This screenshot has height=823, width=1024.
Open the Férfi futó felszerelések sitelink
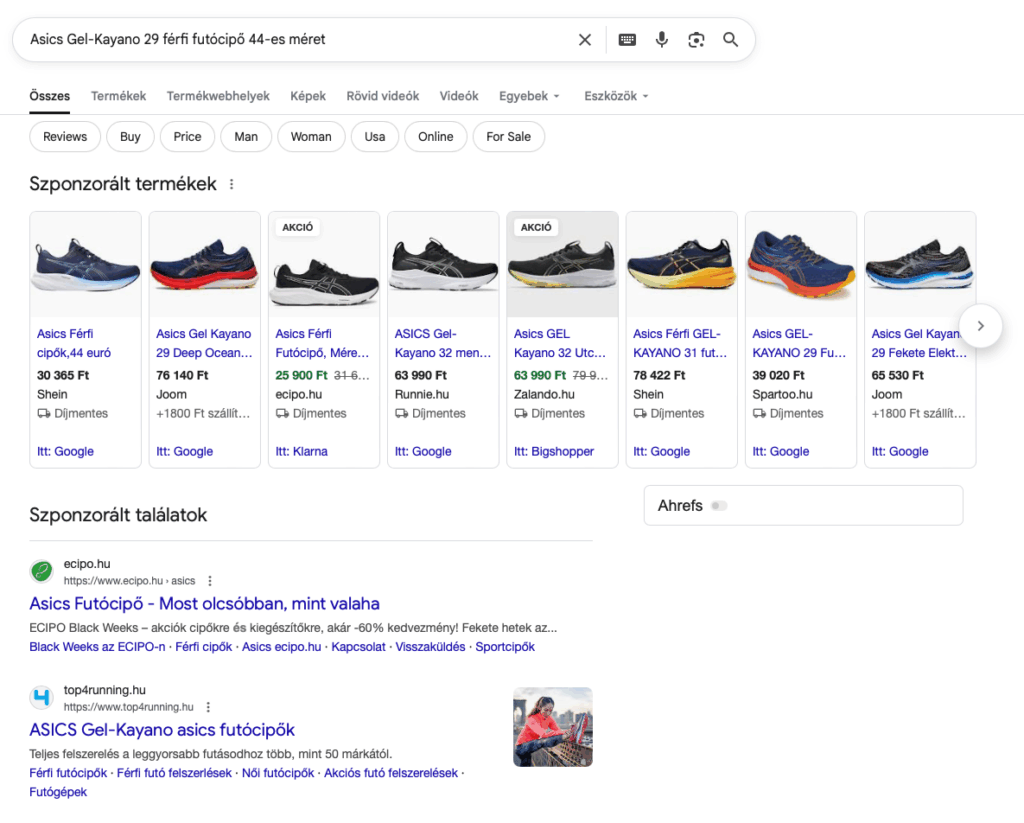click(x=174, y=773)
